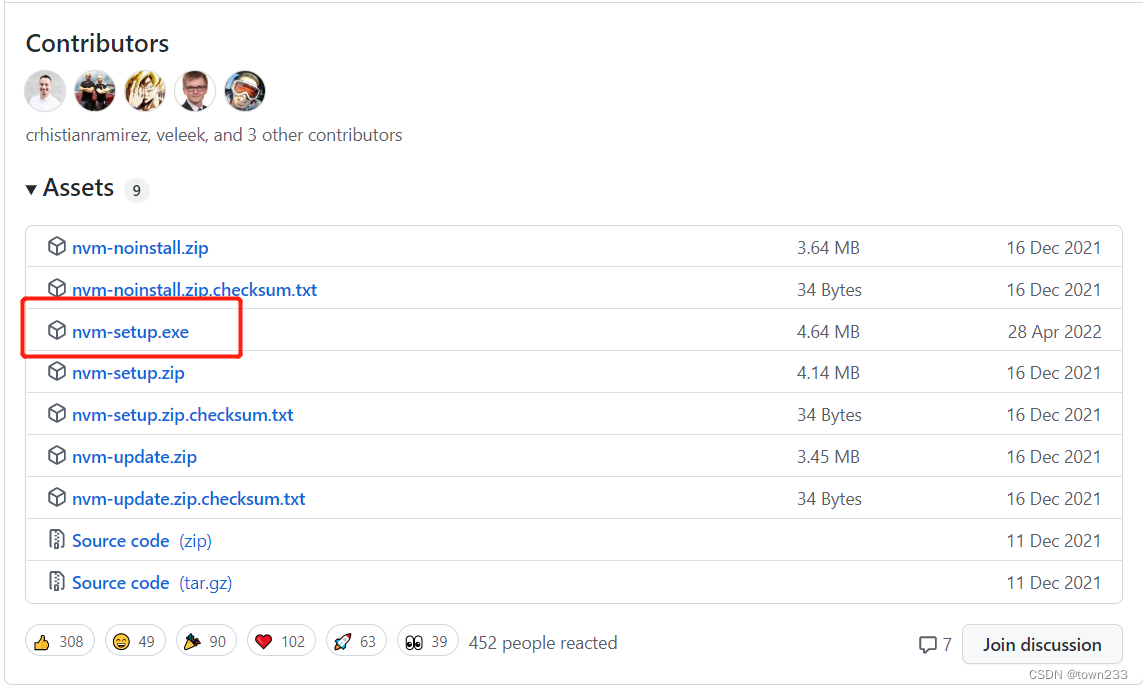Viewport: 1143px width, 689px height.
Task: Click package icon beside nvm-setup.exe
Action: click(x=57, y=330)
